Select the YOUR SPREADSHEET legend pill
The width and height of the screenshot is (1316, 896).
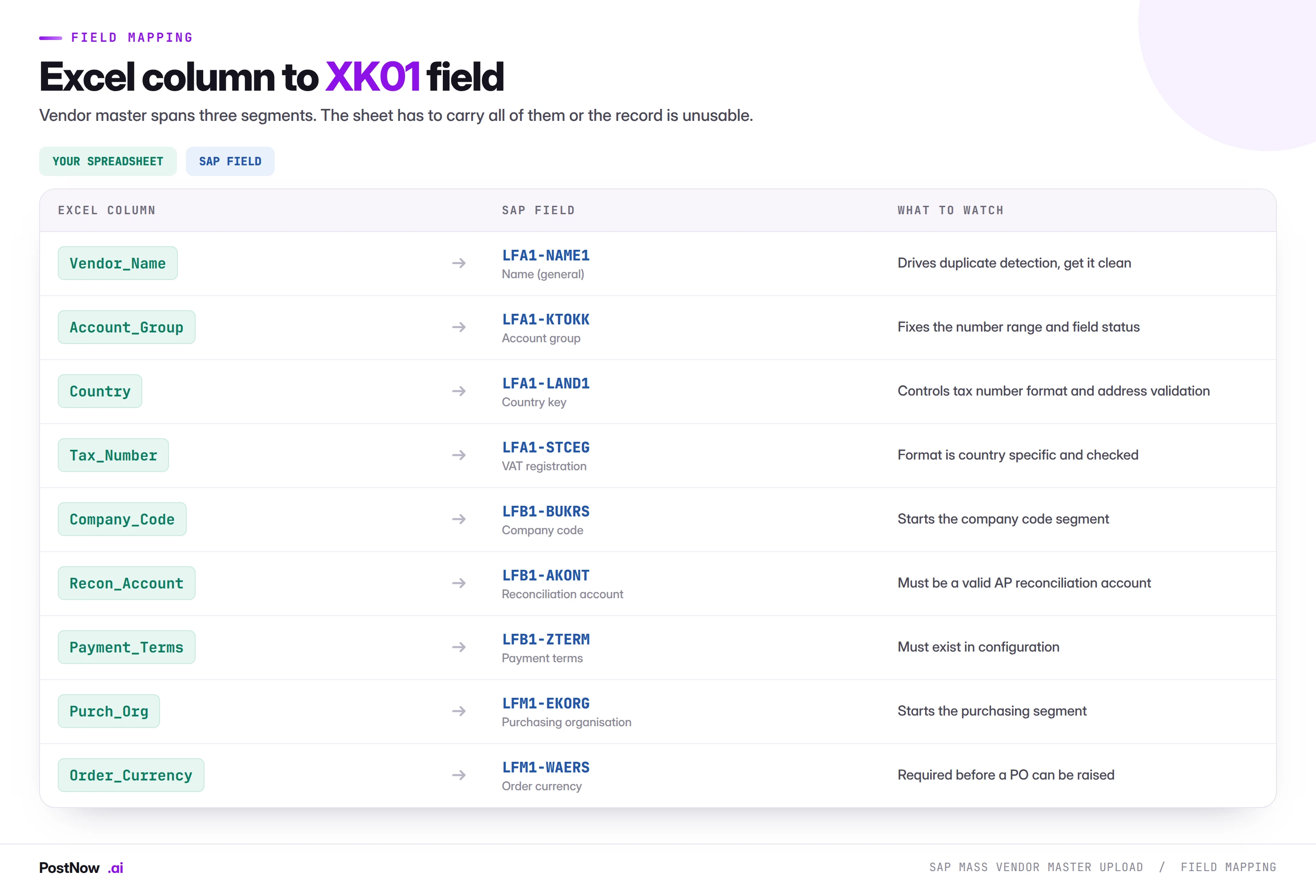pyautogui.click(x=108, y=161)
